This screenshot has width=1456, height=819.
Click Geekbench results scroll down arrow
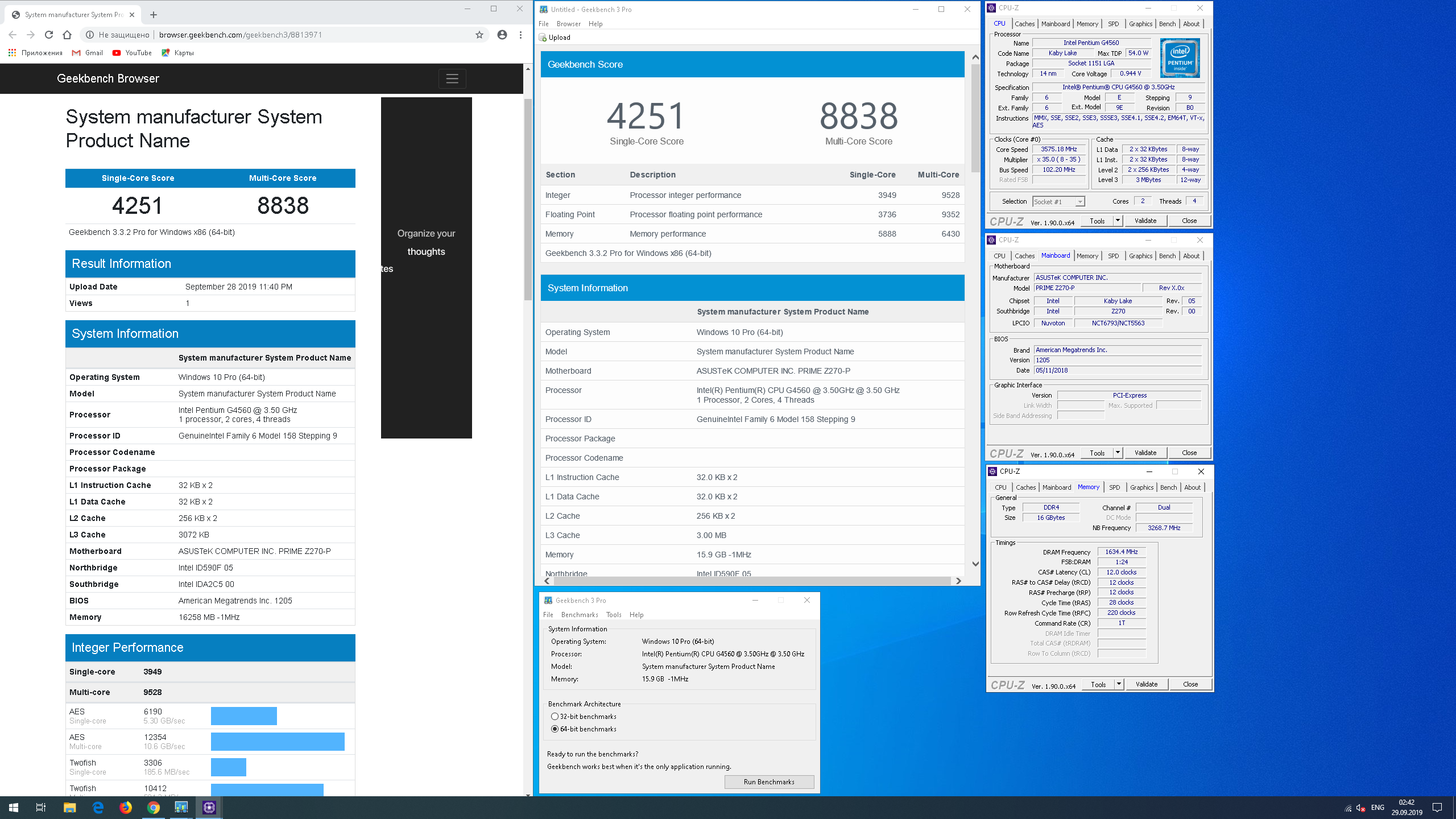tap(975, 564)
